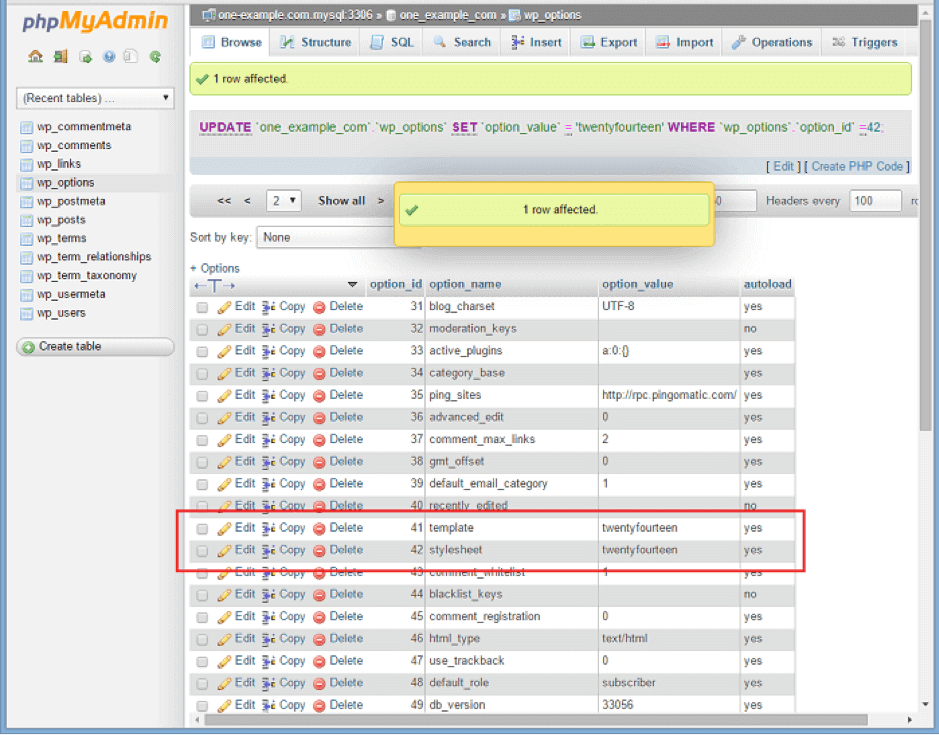Click table icon beside wp_posts
Image resolution: width=939 pixels, height=735 pixels.
tap(26, 220)
